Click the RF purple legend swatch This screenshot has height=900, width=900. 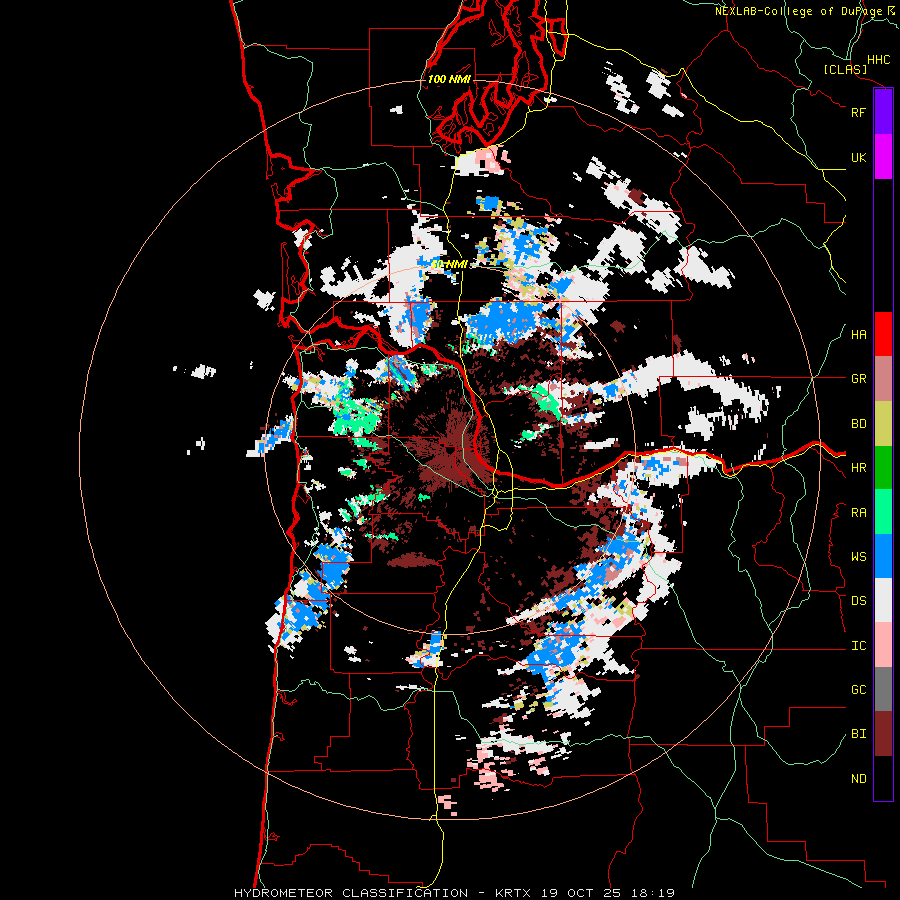point(883,112)
